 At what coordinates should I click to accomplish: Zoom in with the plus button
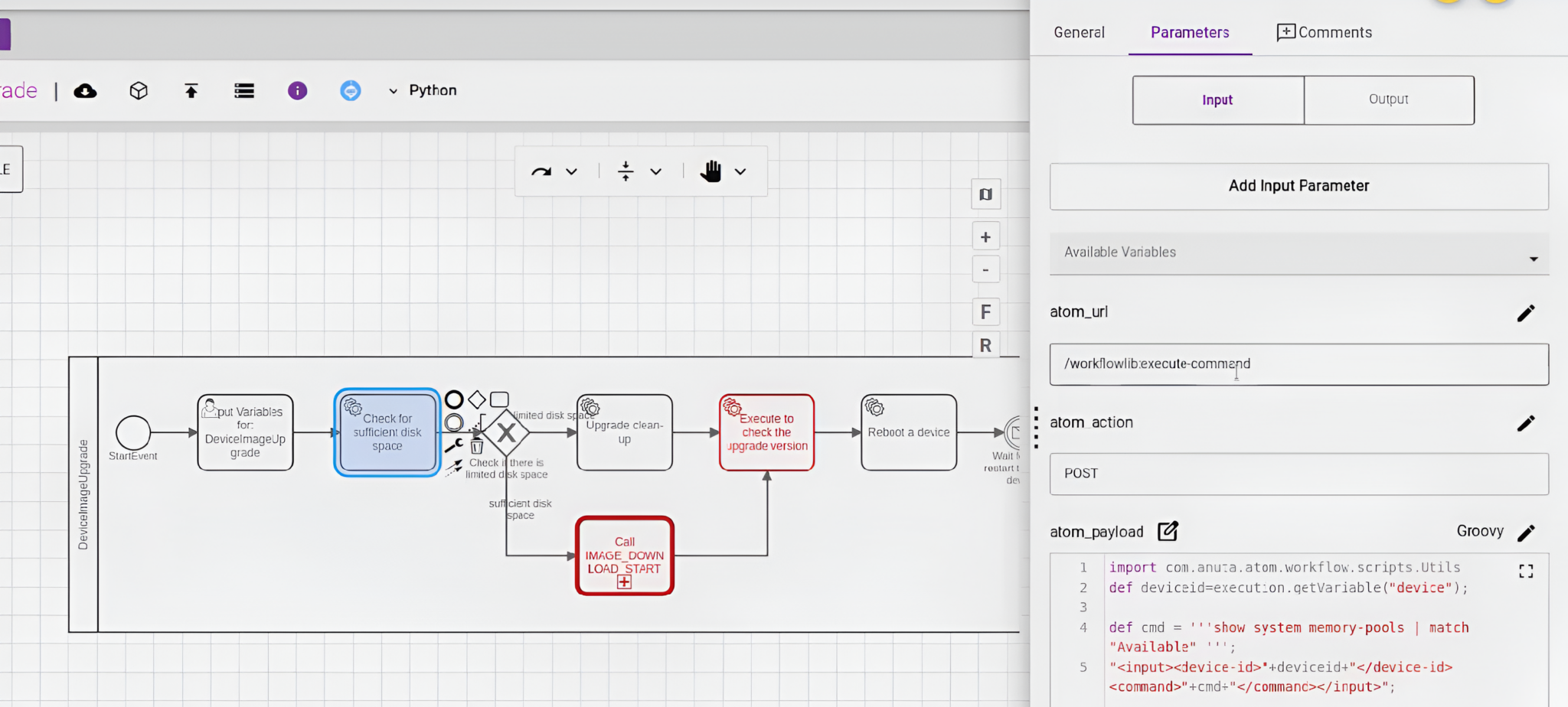[985, 237]
